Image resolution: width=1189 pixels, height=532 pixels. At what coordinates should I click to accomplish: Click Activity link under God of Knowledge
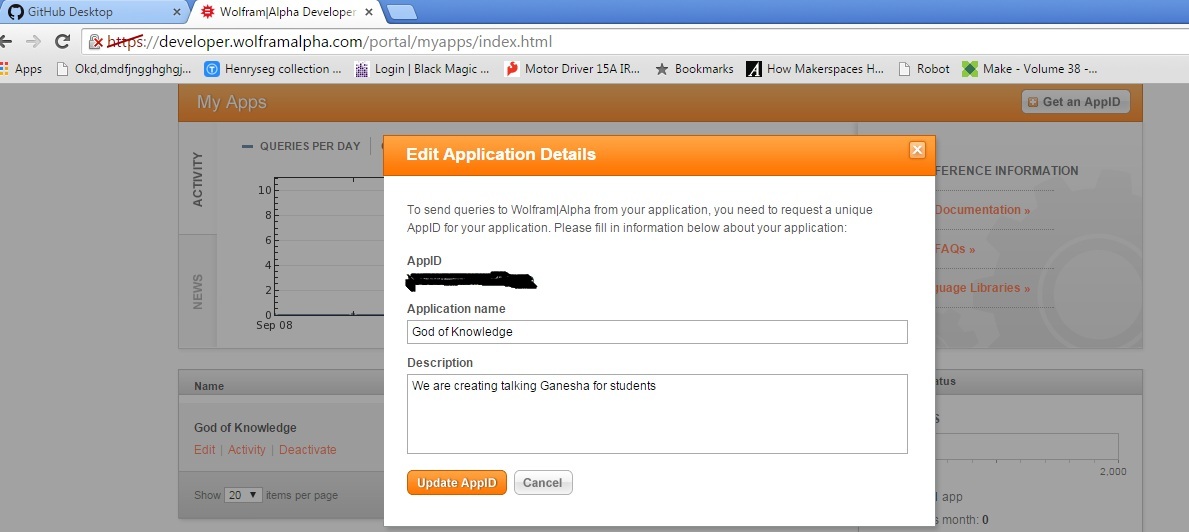coord(246,449)
